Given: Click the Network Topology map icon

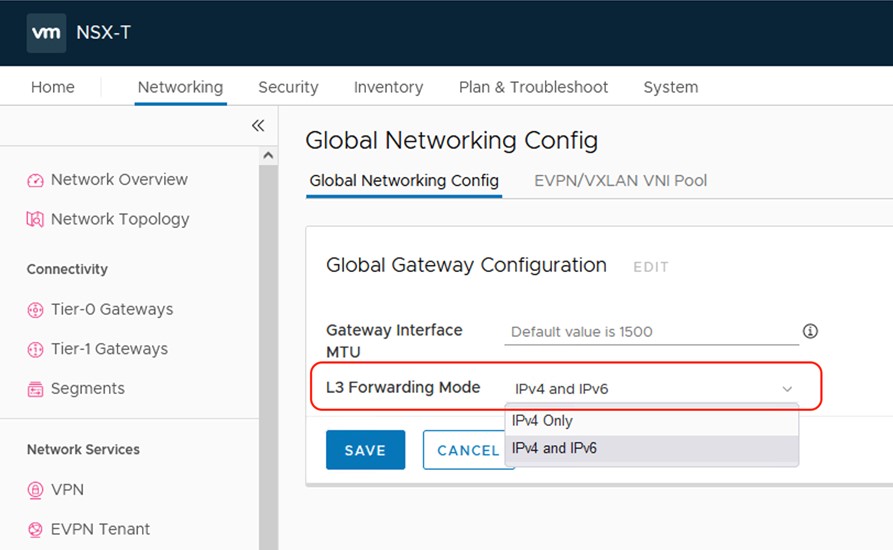Looking at the screenshot, I should pyautogui.click(x=35, y=219).
